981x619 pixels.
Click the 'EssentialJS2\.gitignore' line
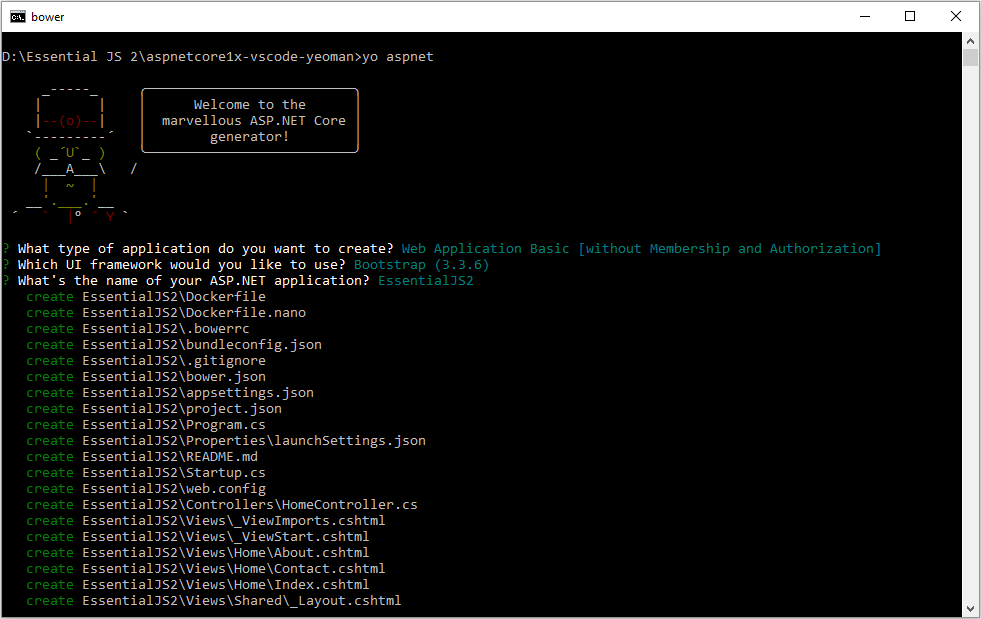[x=146, y=361]
